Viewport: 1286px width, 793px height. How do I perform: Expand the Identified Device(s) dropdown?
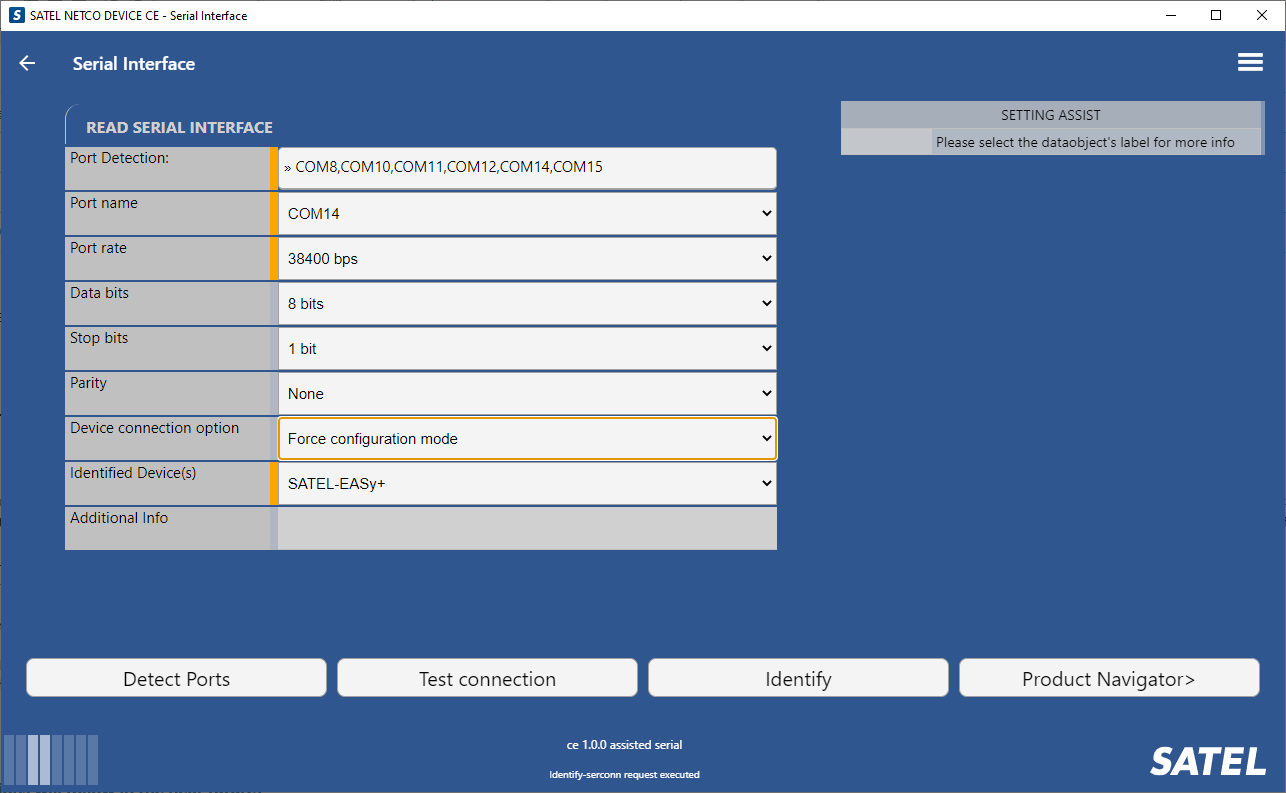pyautogui.click(x=526, y=483)
